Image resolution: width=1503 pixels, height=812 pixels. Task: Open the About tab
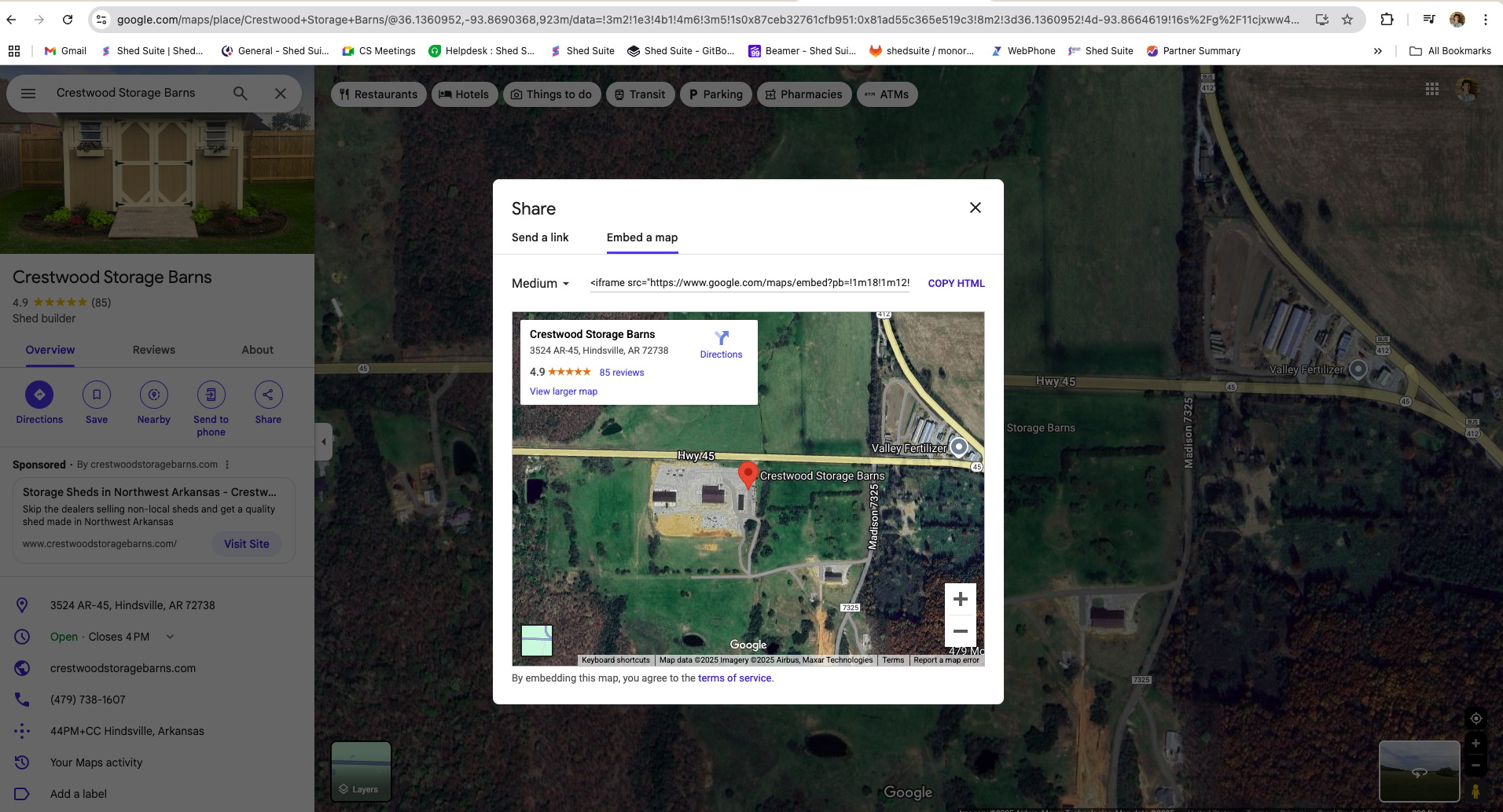[x=258, y=350]
